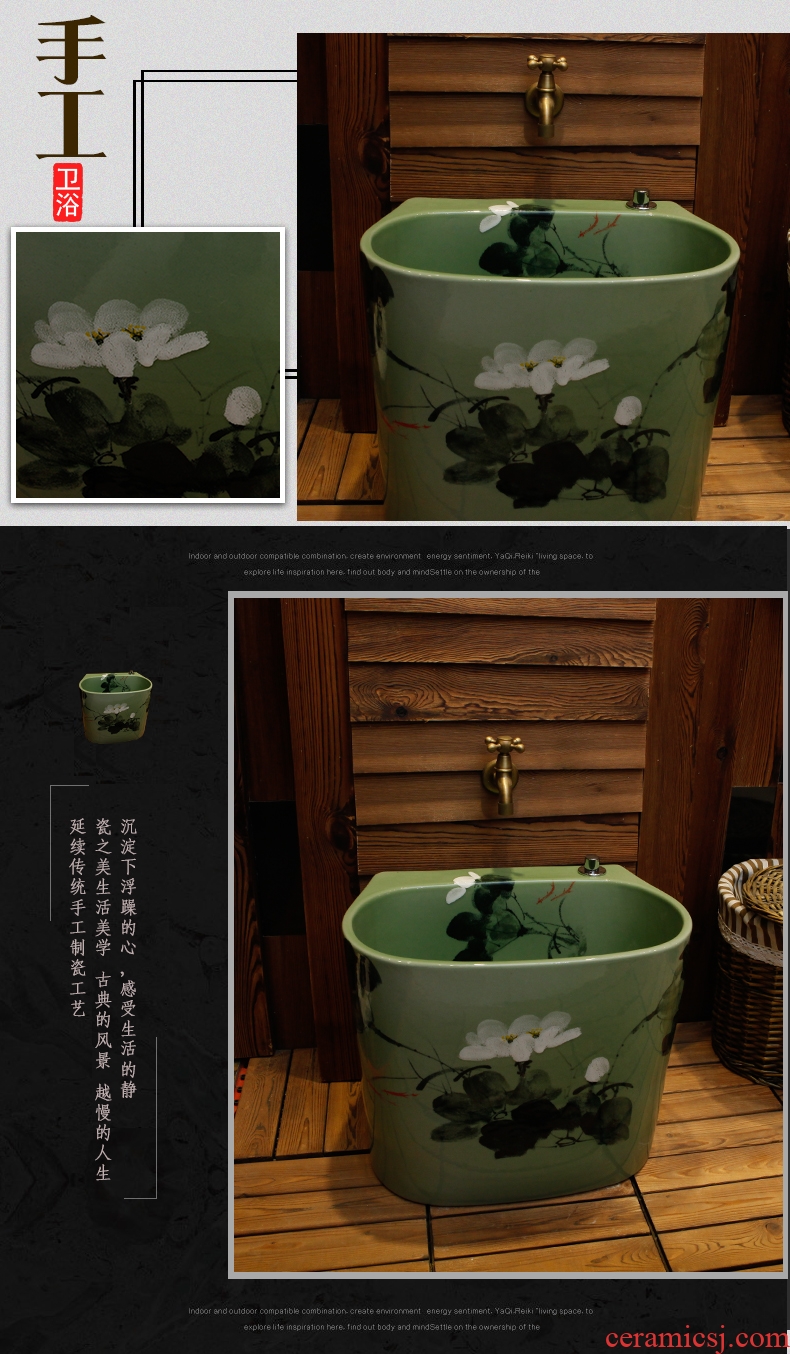The width and height of the screenshot is (790, 1354).
Task: Click the red 卫浴 seal badge
Action: coord(68,192)
